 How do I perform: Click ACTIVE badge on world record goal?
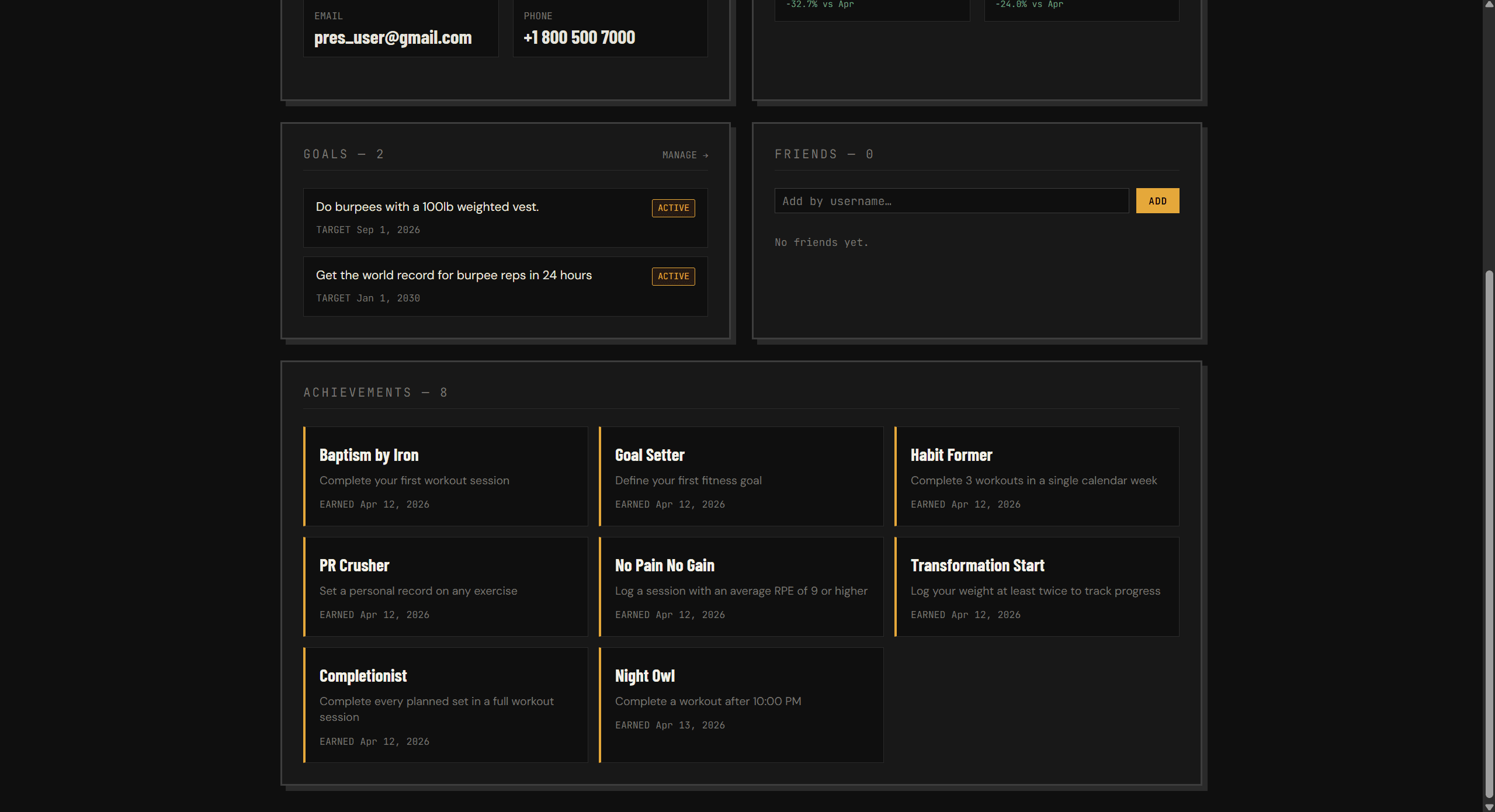click(x=673, y=276)
